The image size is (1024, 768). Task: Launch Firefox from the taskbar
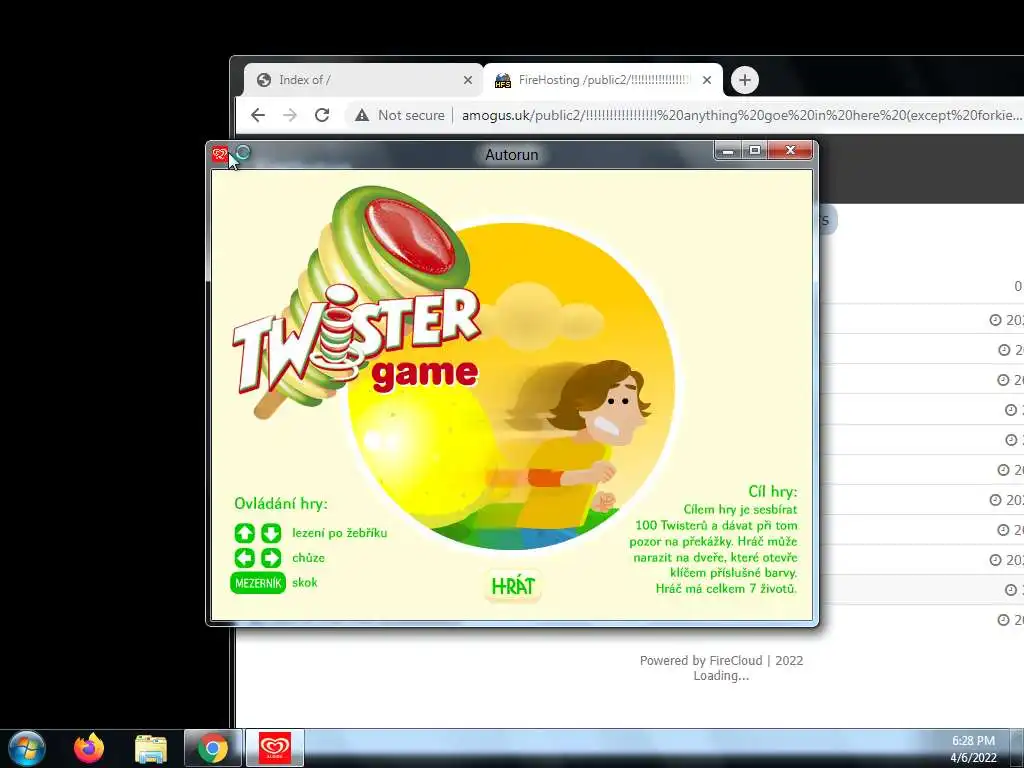tap(88, 748)
